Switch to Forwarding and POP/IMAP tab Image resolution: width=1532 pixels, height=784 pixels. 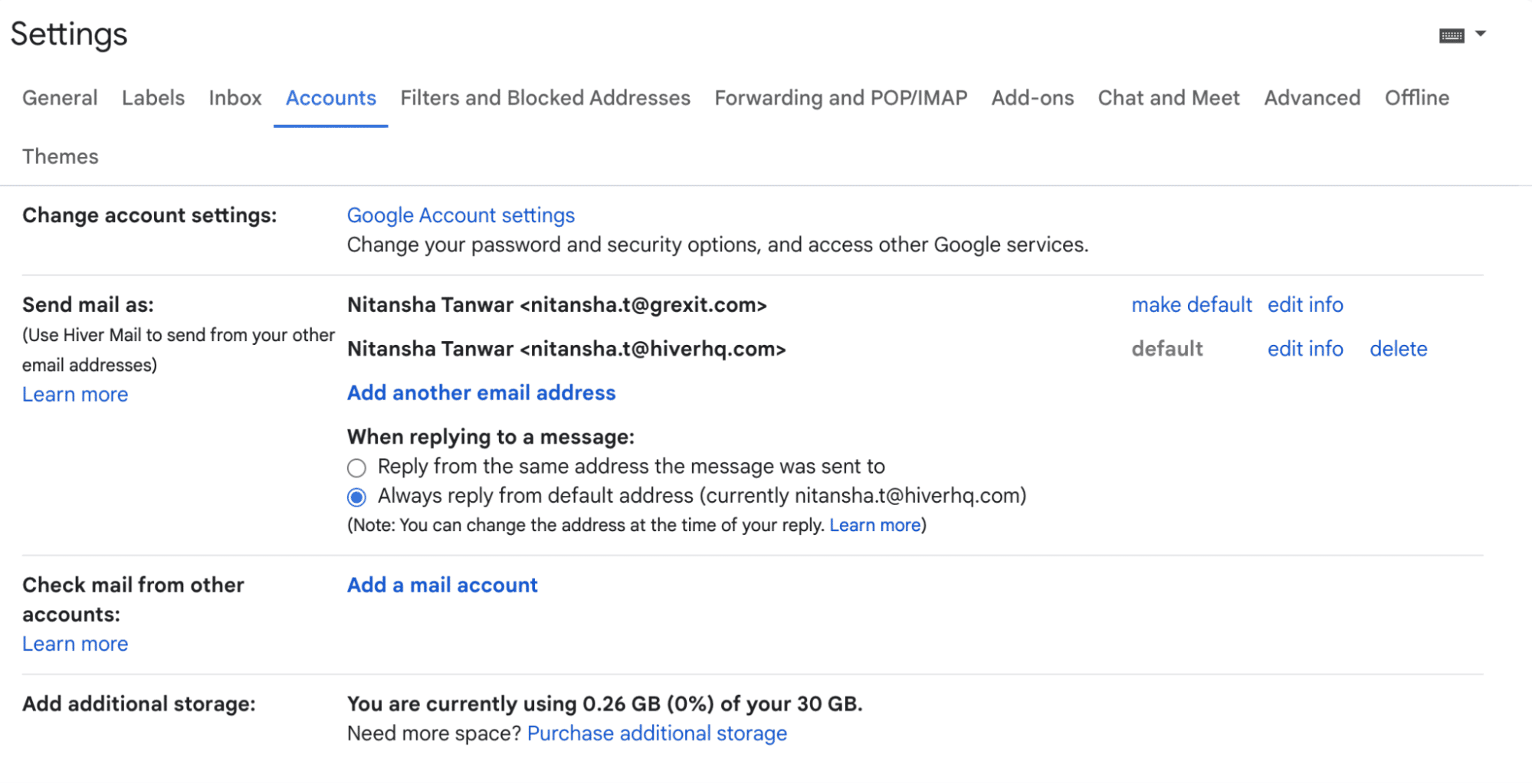(x=840, y=98)
